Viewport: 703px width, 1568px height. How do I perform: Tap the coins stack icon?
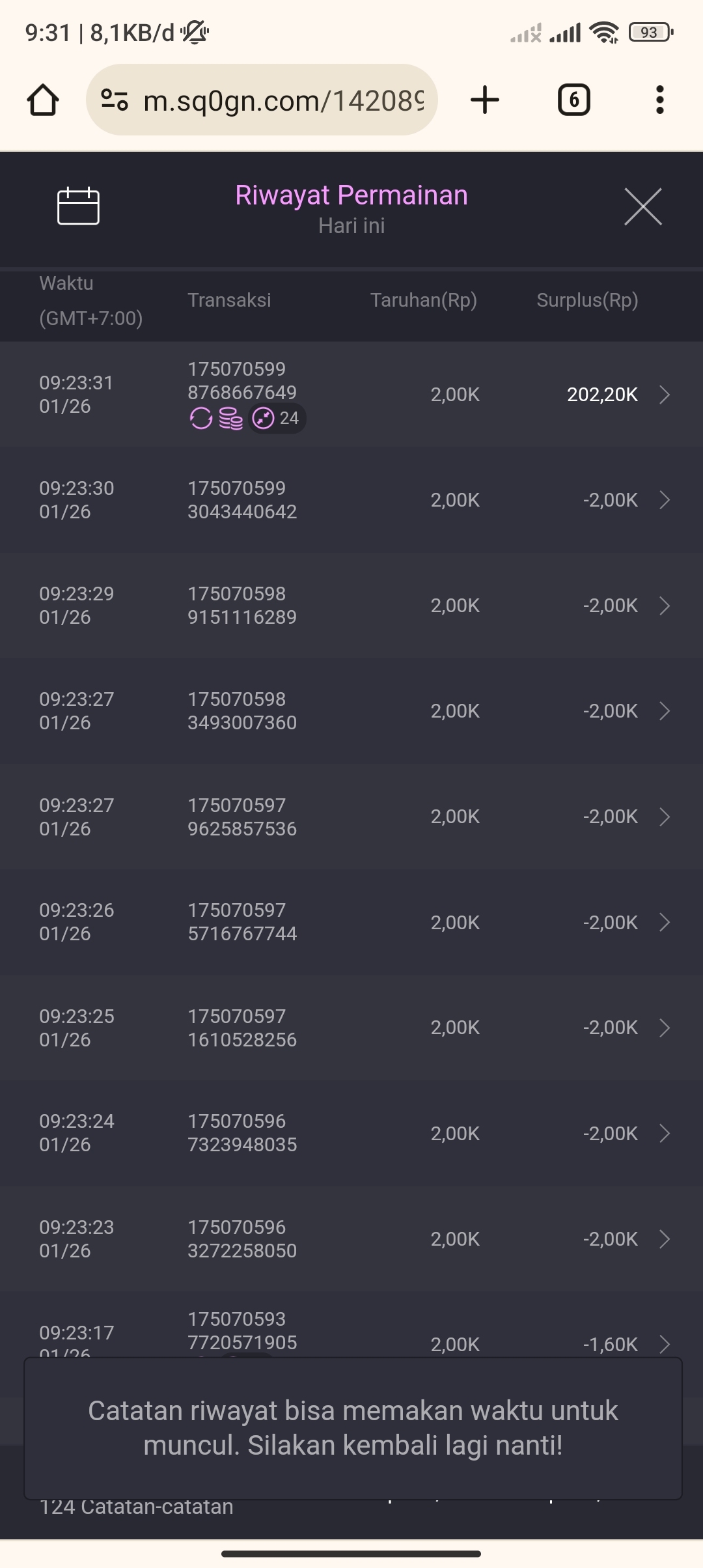(230, 419)
